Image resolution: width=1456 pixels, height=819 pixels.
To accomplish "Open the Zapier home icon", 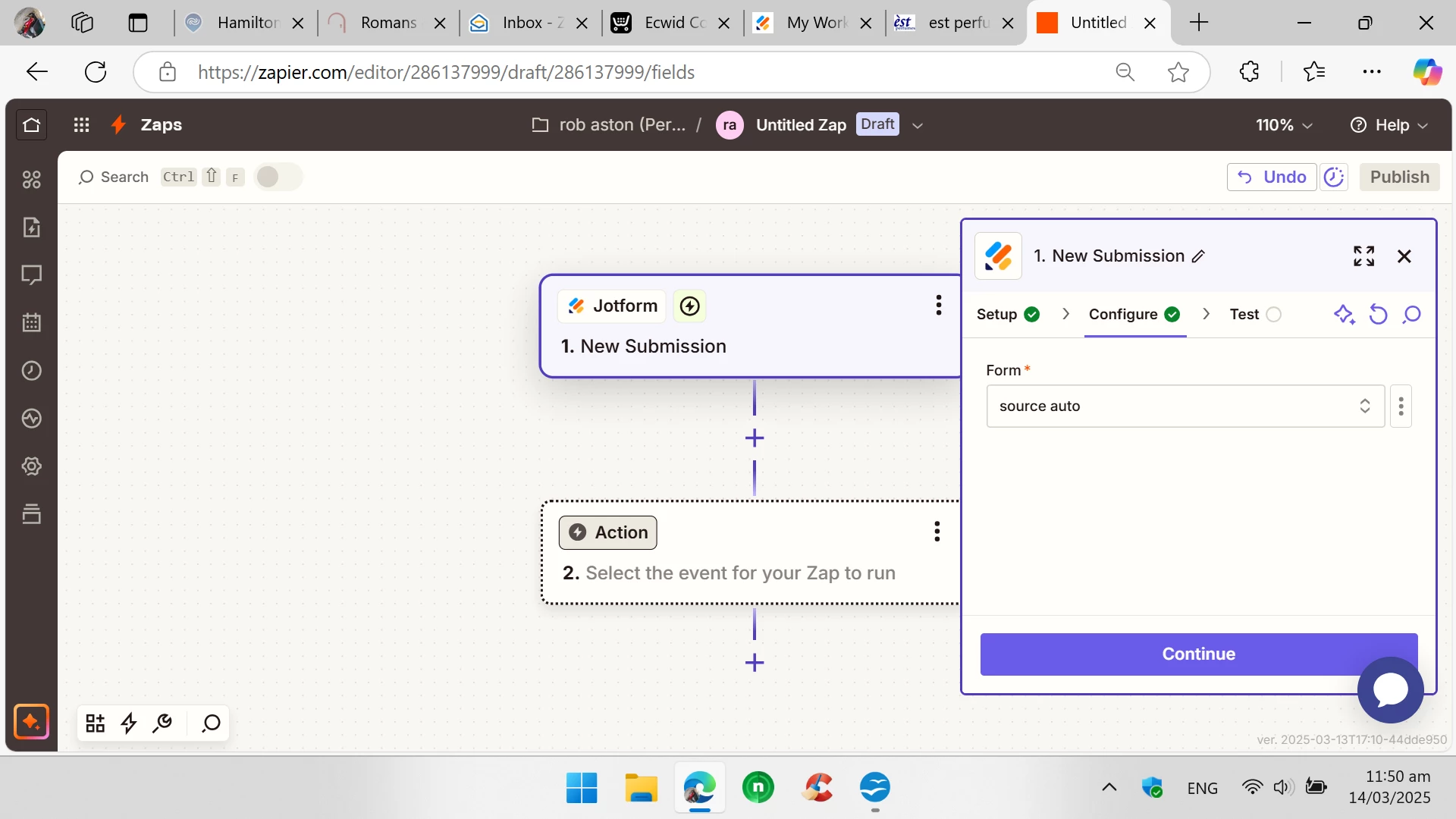I will point(31,125).
